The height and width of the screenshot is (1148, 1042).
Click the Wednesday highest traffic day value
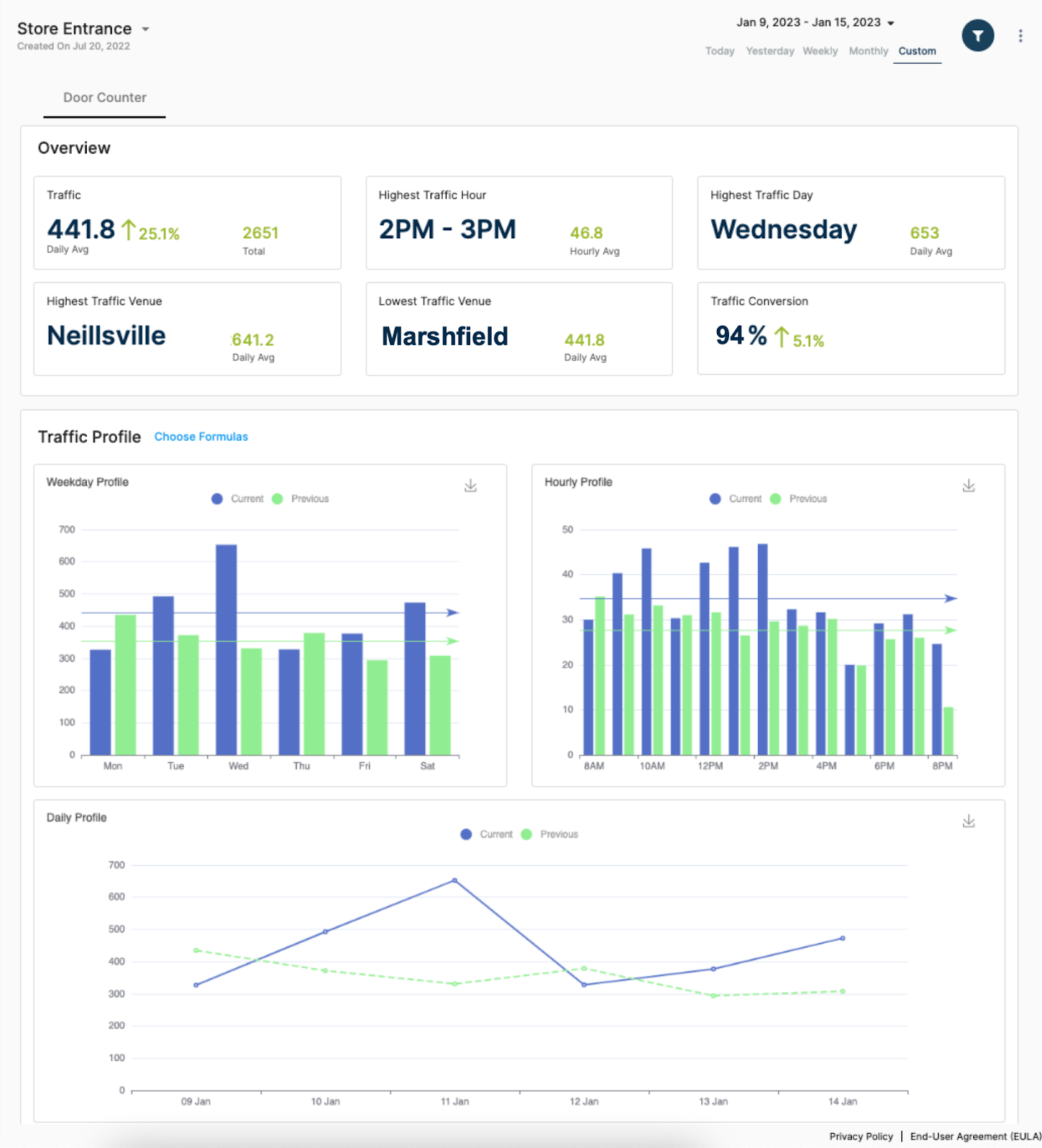coord(784,230)
